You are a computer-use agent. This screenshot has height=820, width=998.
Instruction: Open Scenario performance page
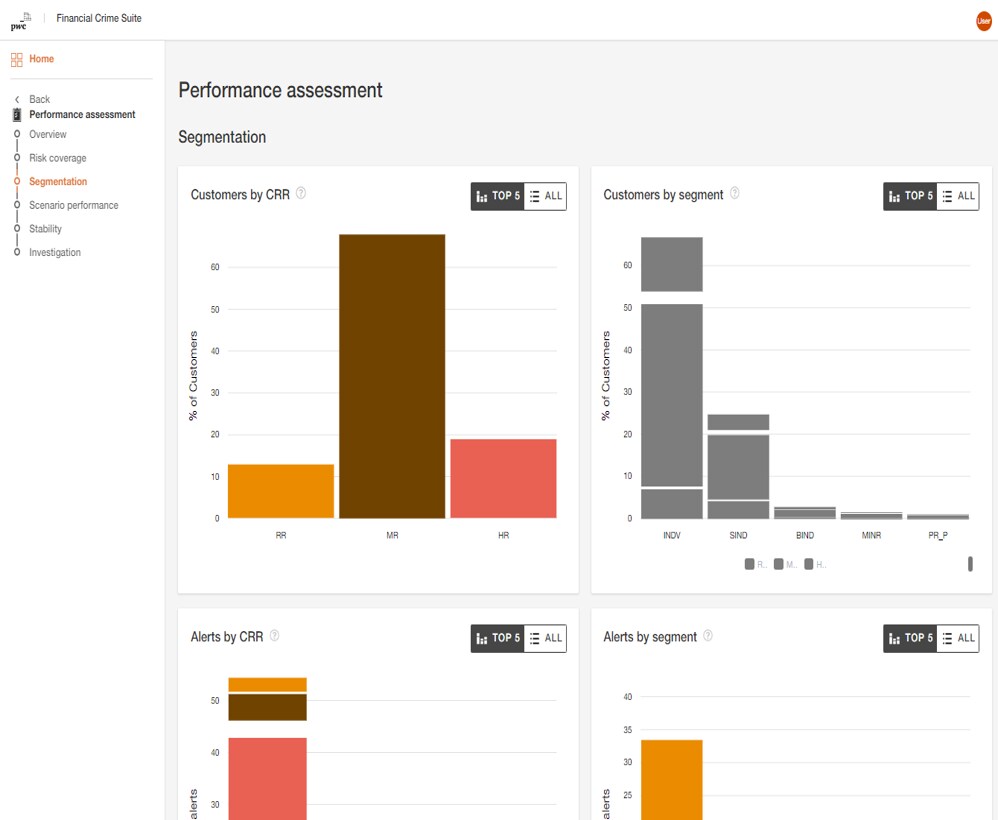click(x=73, y=205)
